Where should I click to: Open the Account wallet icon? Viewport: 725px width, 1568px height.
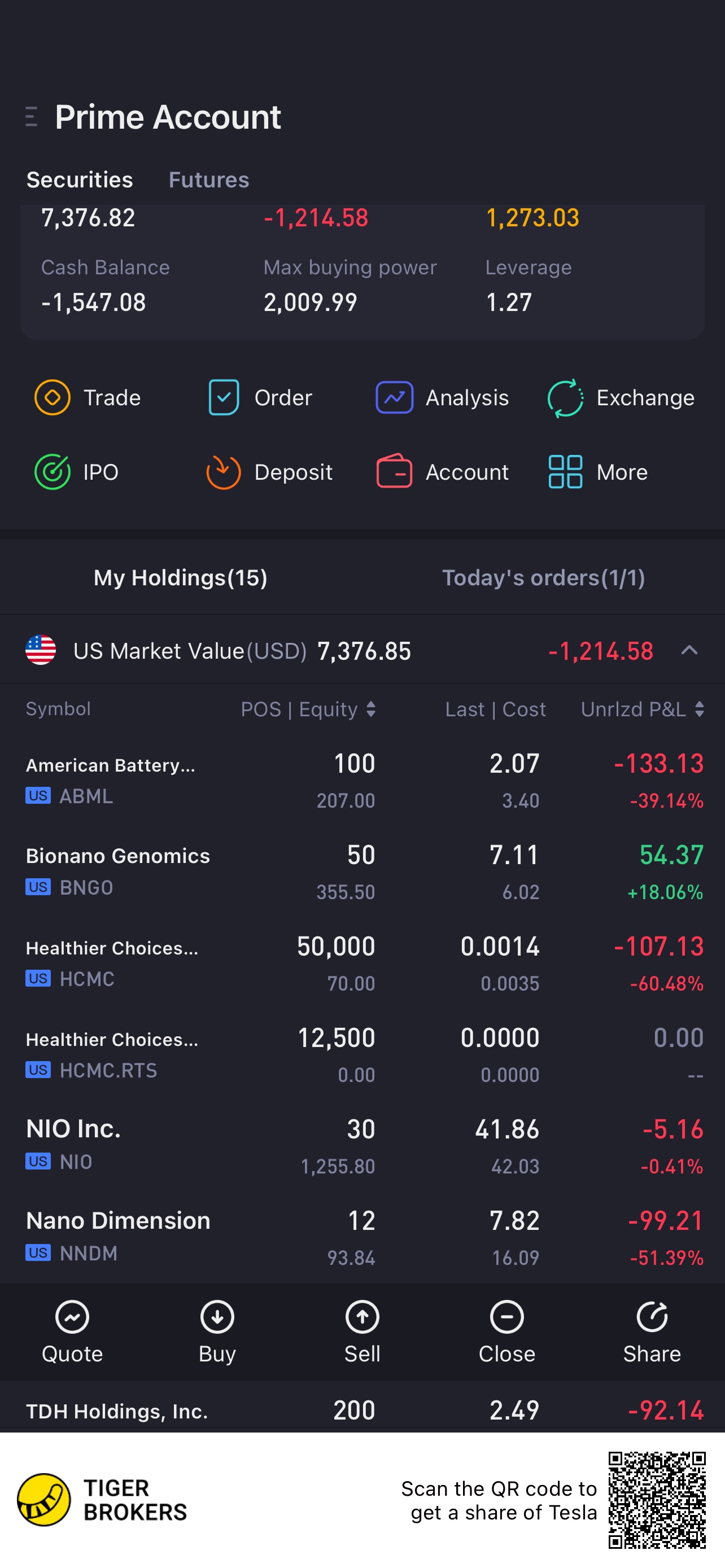click(x=395, y=471)
